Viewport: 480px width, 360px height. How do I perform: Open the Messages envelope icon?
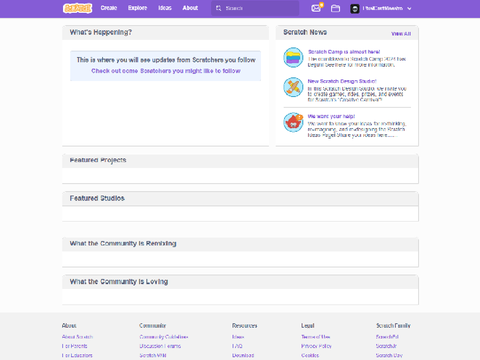point(316,8)
